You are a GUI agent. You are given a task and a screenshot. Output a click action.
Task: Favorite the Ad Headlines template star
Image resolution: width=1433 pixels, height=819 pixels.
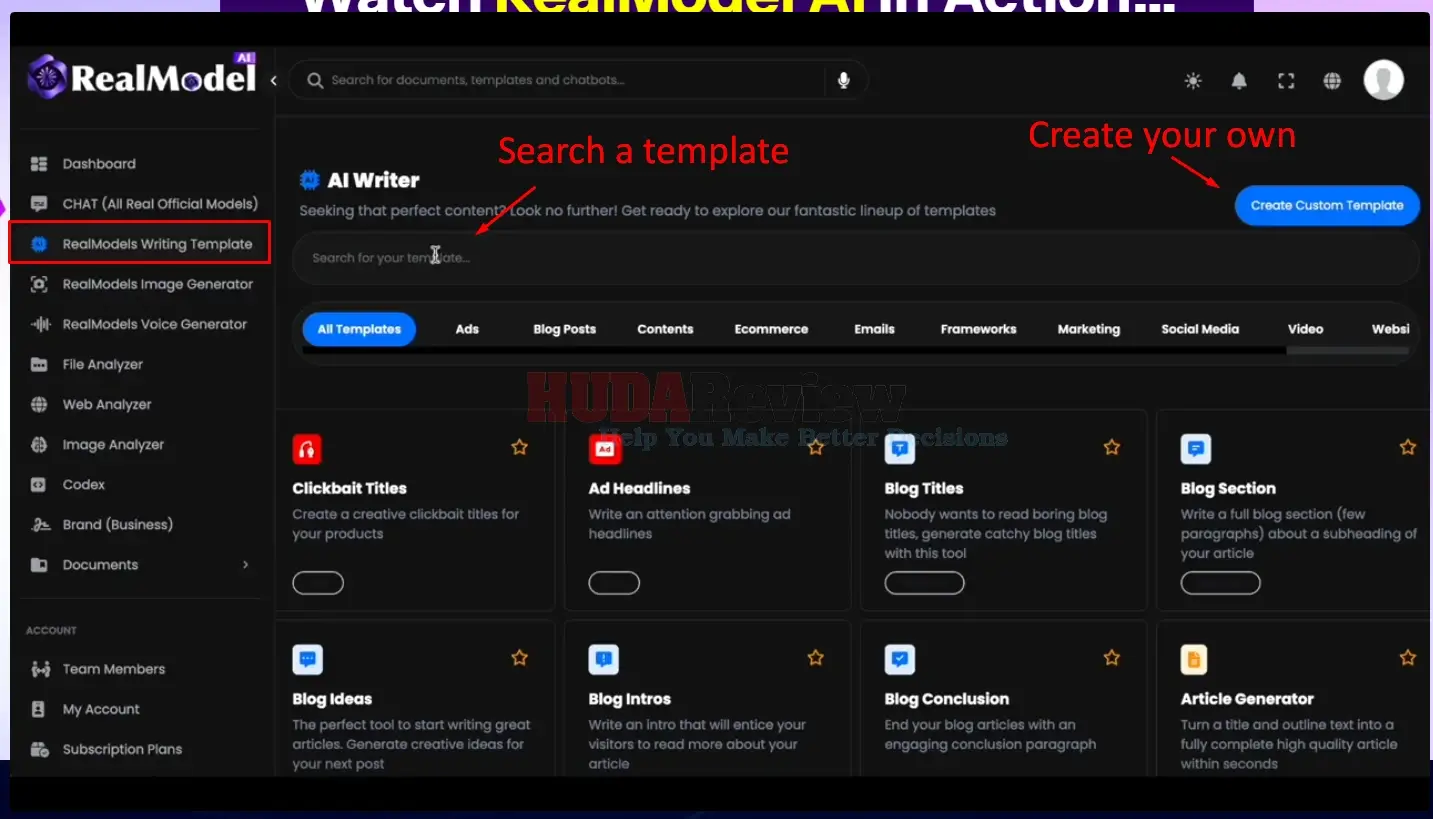click(816, 447)
